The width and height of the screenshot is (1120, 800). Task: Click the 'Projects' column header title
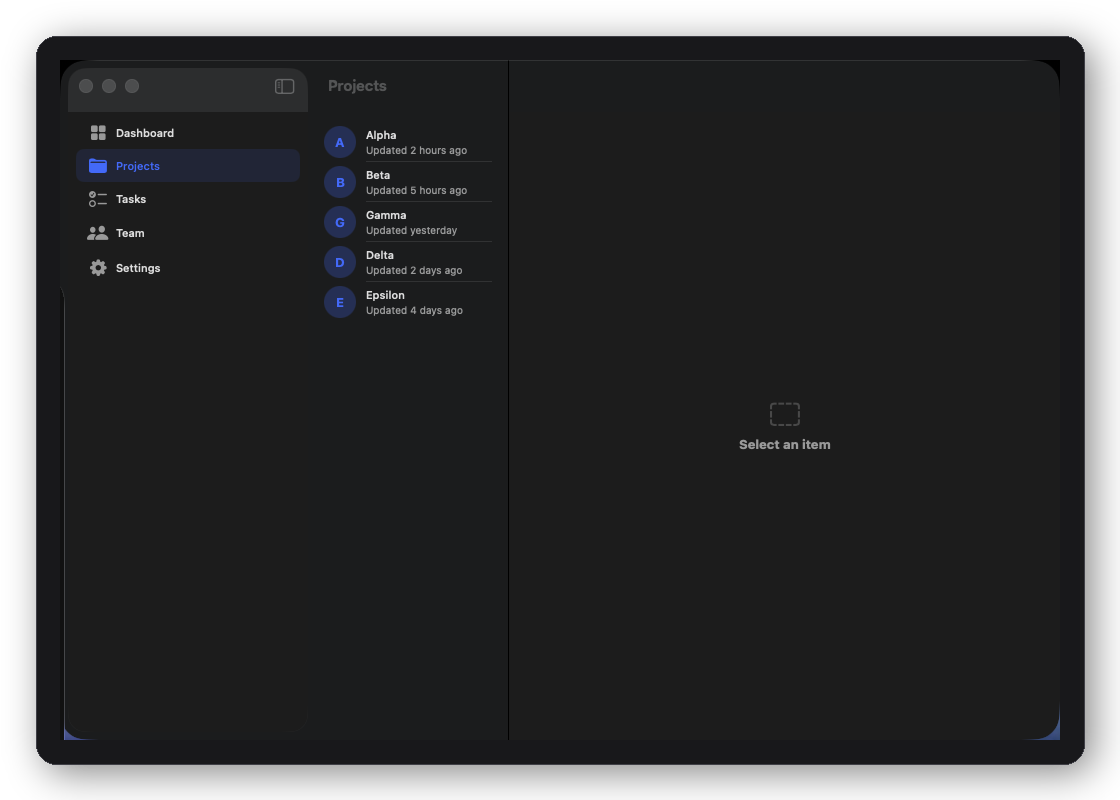[357, 86]
